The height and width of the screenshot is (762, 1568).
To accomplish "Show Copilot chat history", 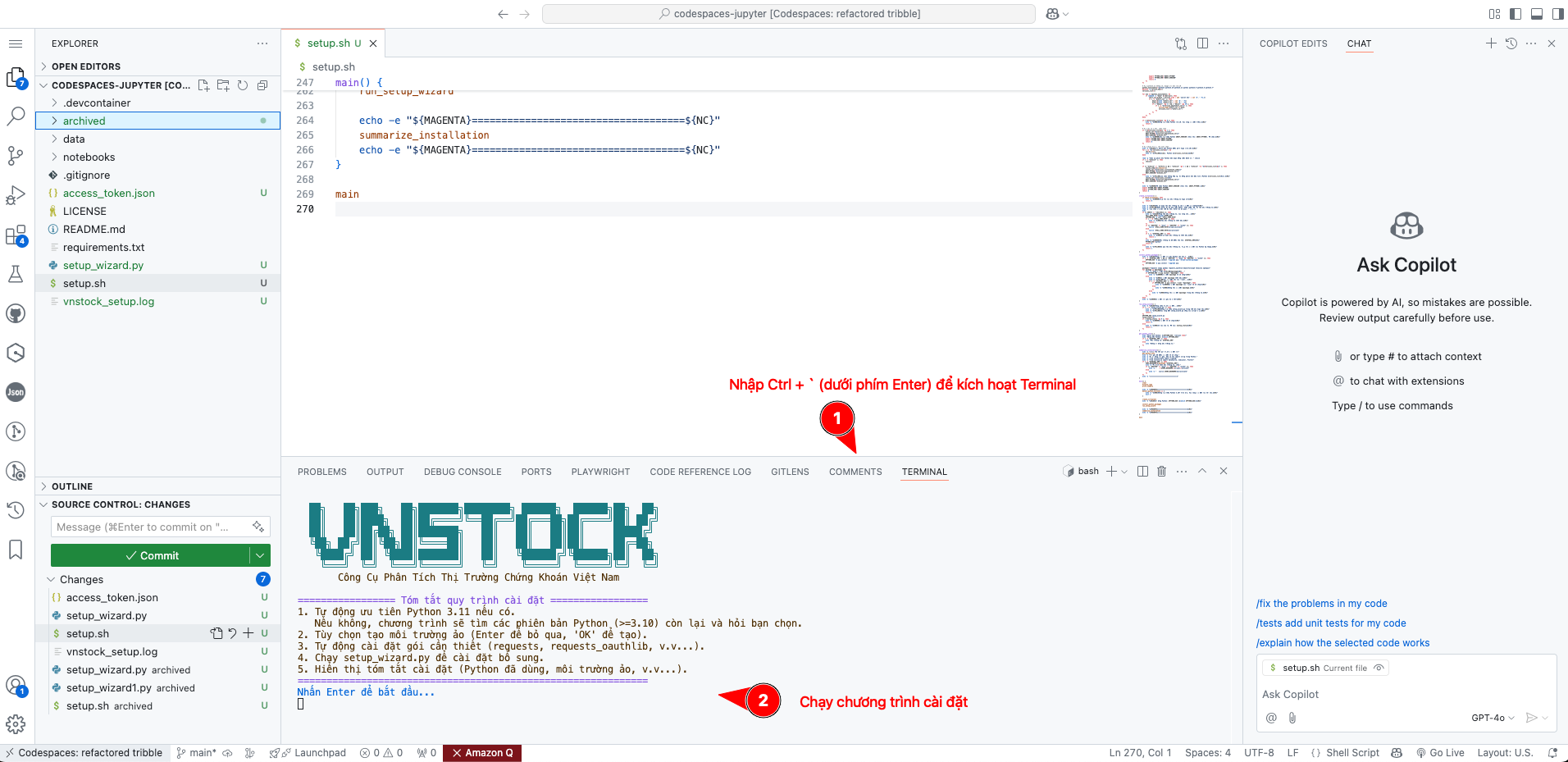I will click(1511, 43).
